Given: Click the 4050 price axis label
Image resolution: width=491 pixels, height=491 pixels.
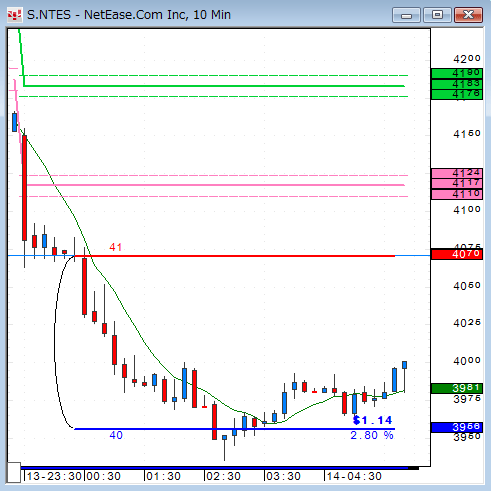Looking at the screenshot, I should [467, 286].
